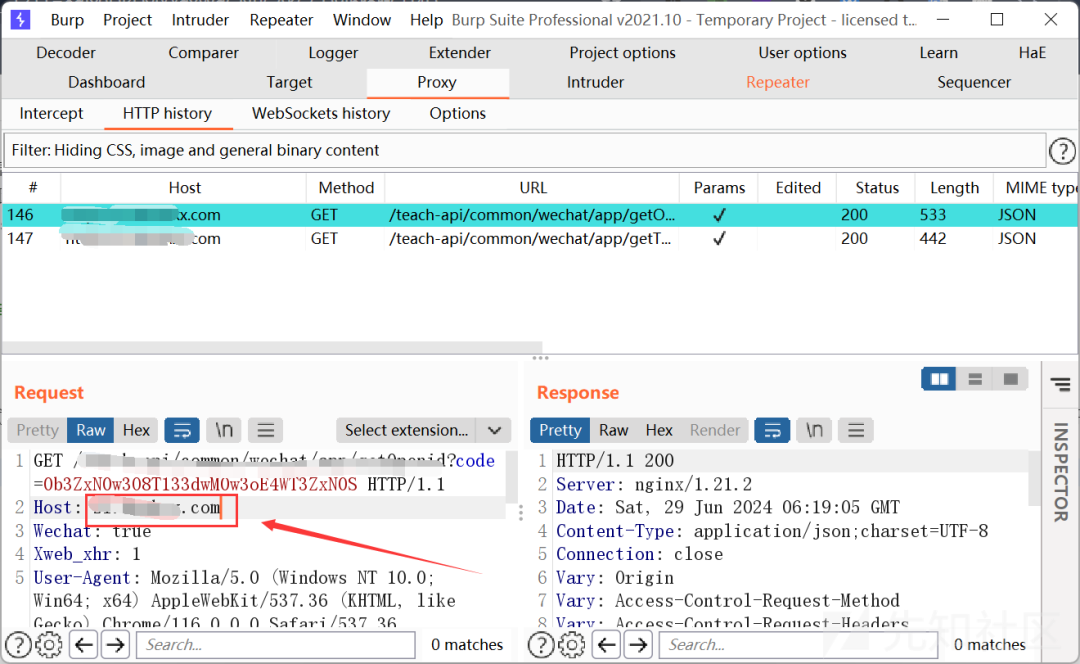Switch to side-by-side split layout icon
The image size is (1080, 664).
pyautogui.click(x=939, y=379)
